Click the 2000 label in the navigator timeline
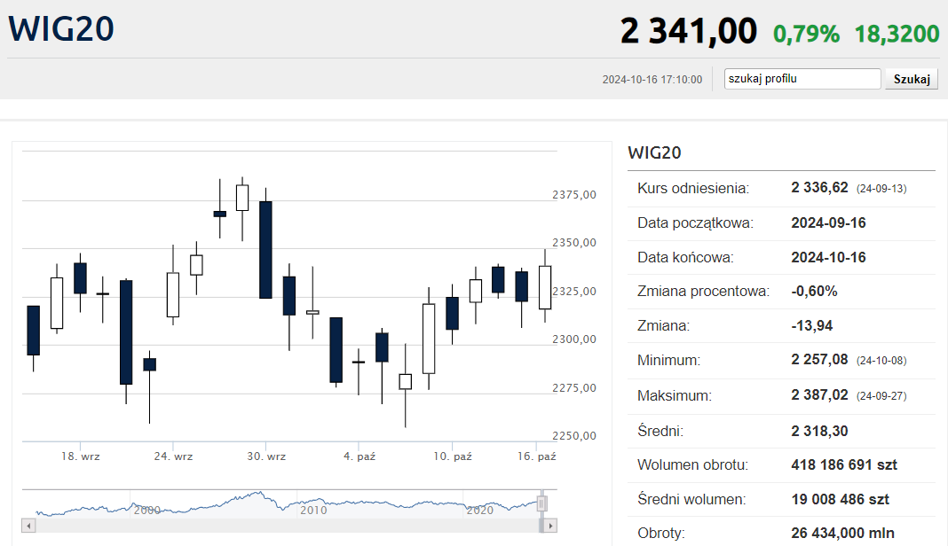Screen dimensions: 948x546 147,510
